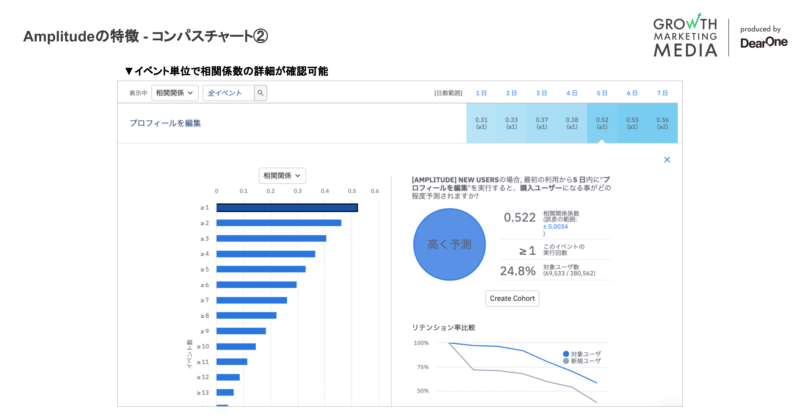This screenshot has width=800, height=420.
Task: Open the 相関関係 dropdown in the top filter bar
Action: click(175, 93)
